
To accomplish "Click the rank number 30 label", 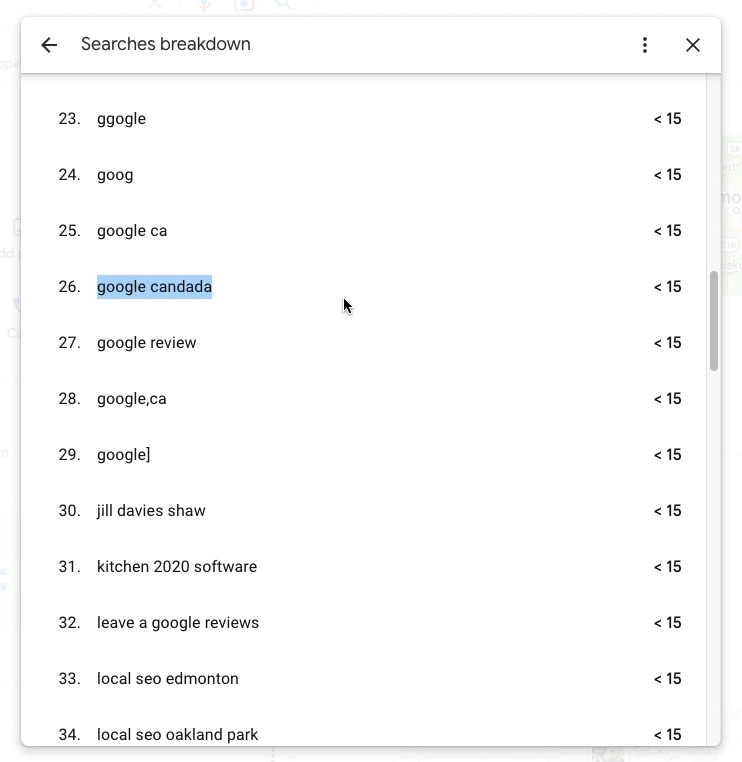I will (x=69, y=511).
